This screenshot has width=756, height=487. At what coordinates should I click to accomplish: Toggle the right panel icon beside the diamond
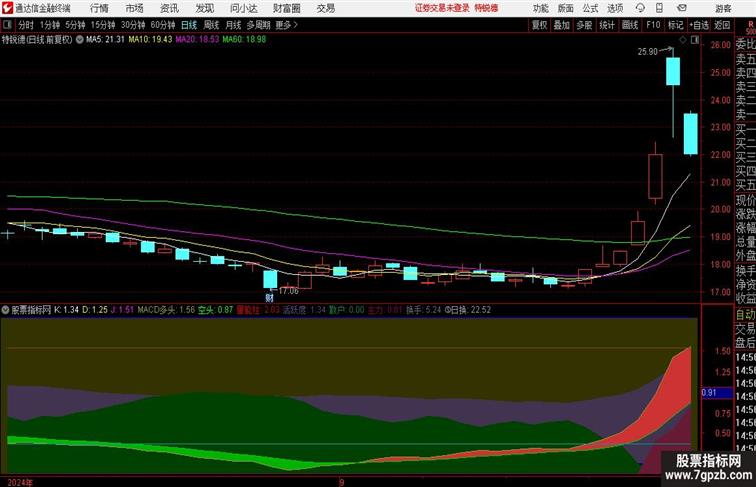(695, 40)
